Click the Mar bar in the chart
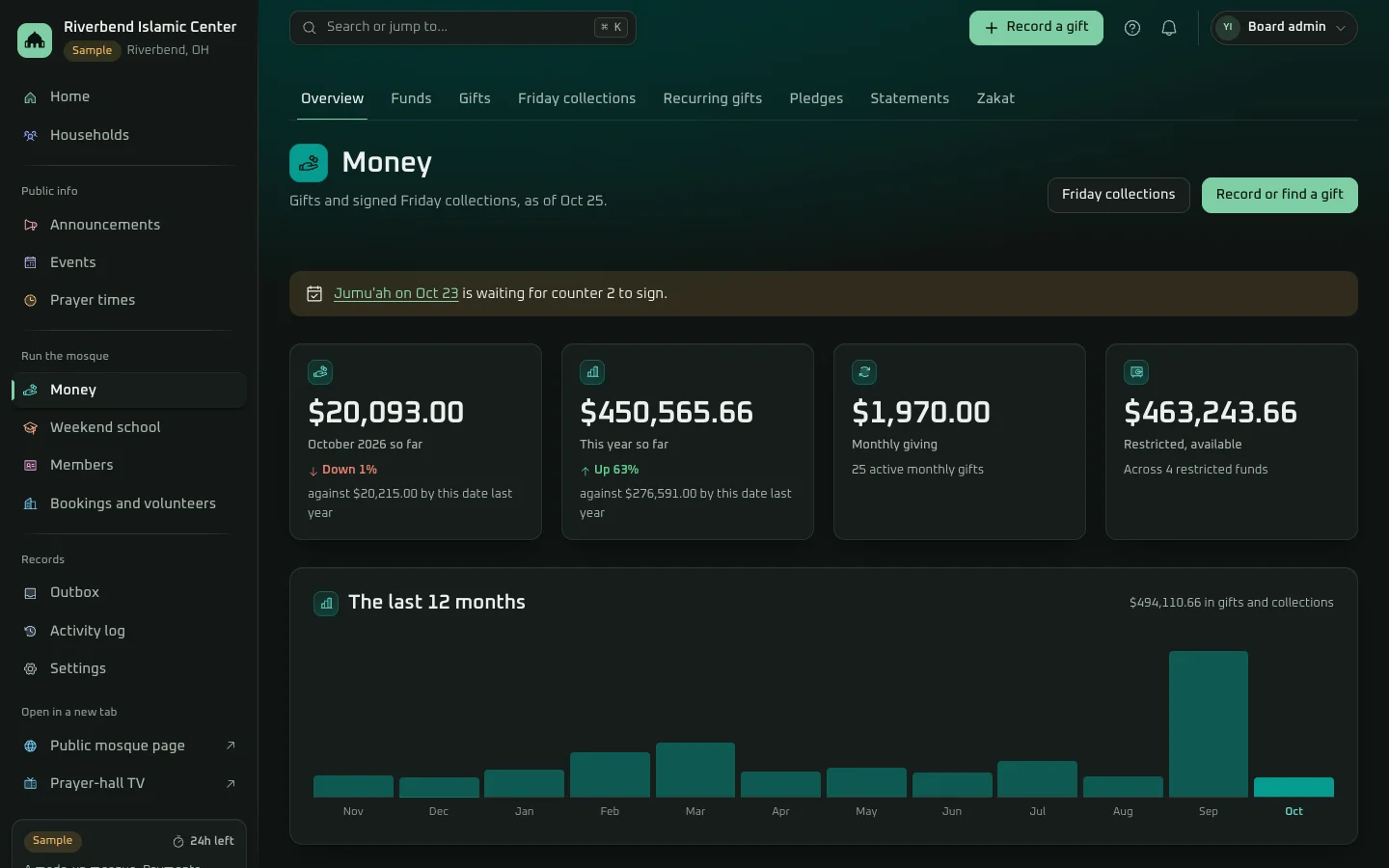The width and height of the screenshot is (1389, 868). point(695,770)
